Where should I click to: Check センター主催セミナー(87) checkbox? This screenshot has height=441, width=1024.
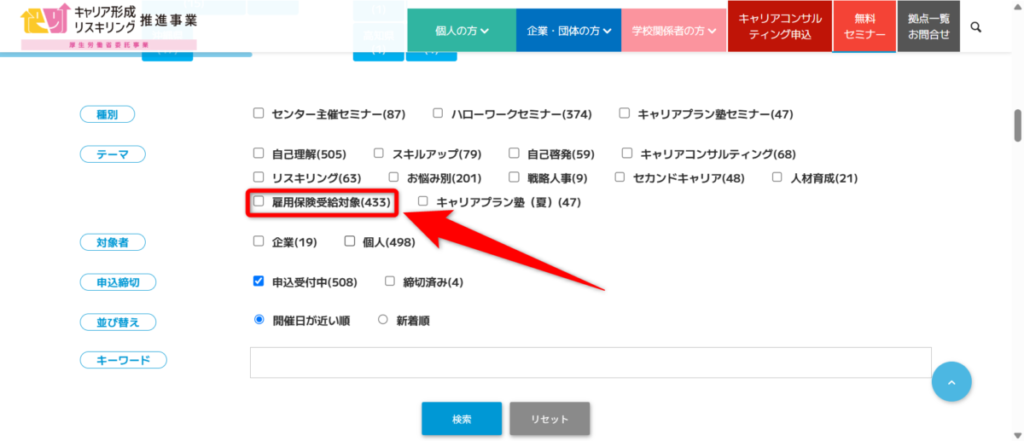pyautogui.click(x=259, y=114)
